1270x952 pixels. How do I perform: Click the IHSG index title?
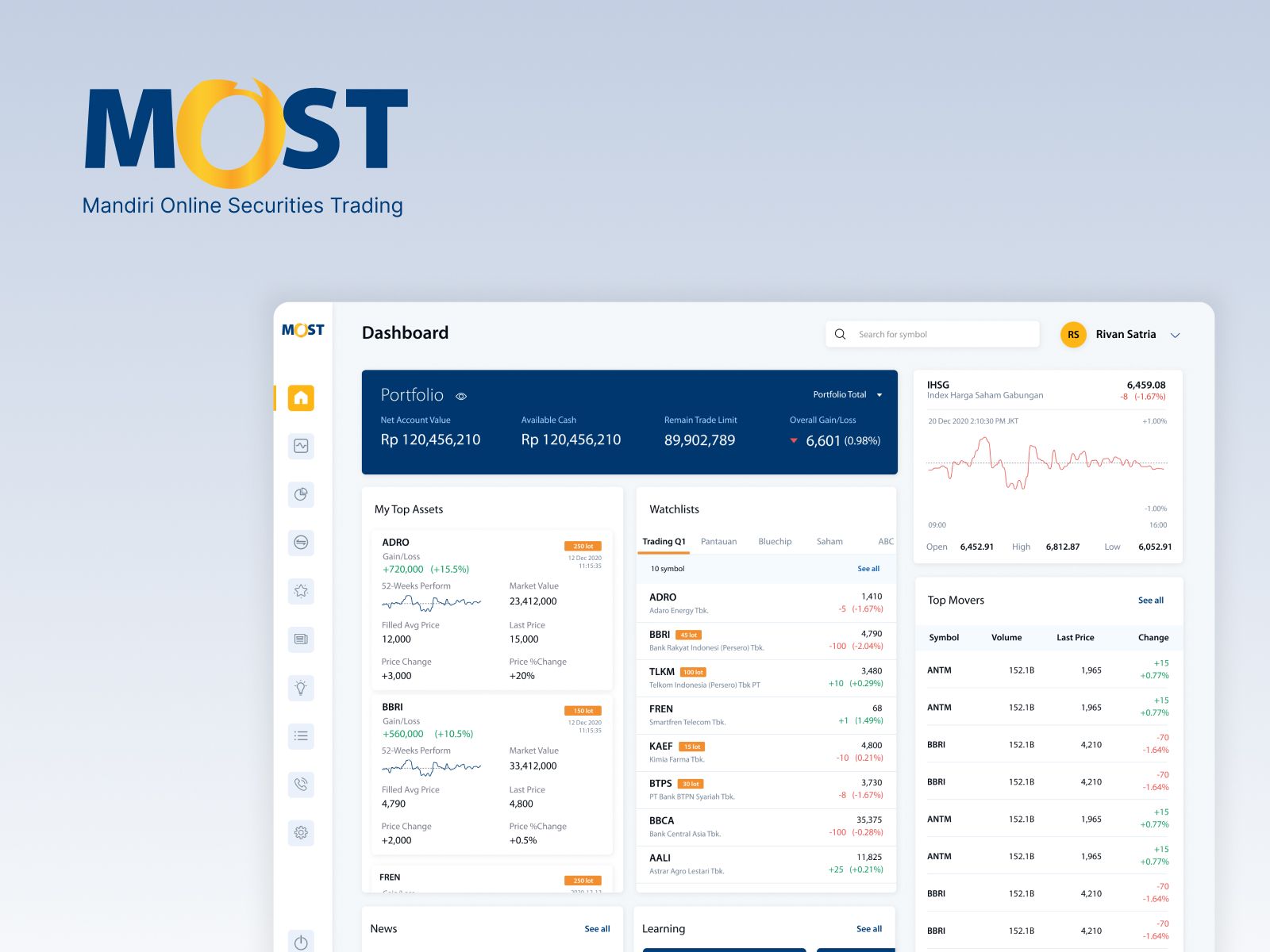tap(938, 385)
